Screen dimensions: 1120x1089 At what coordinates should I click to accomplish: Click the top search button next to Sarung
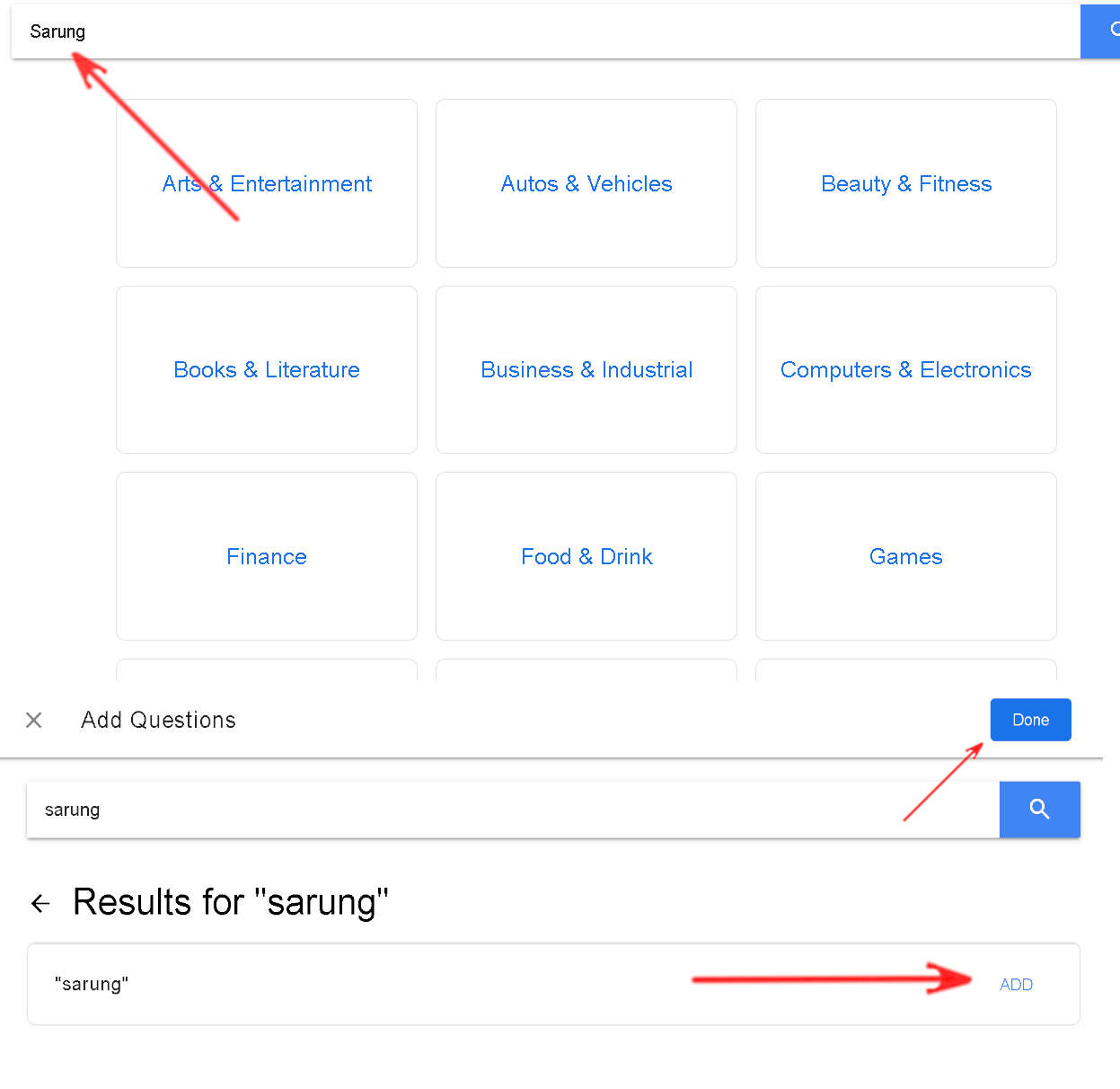[x=1100, y=31]
